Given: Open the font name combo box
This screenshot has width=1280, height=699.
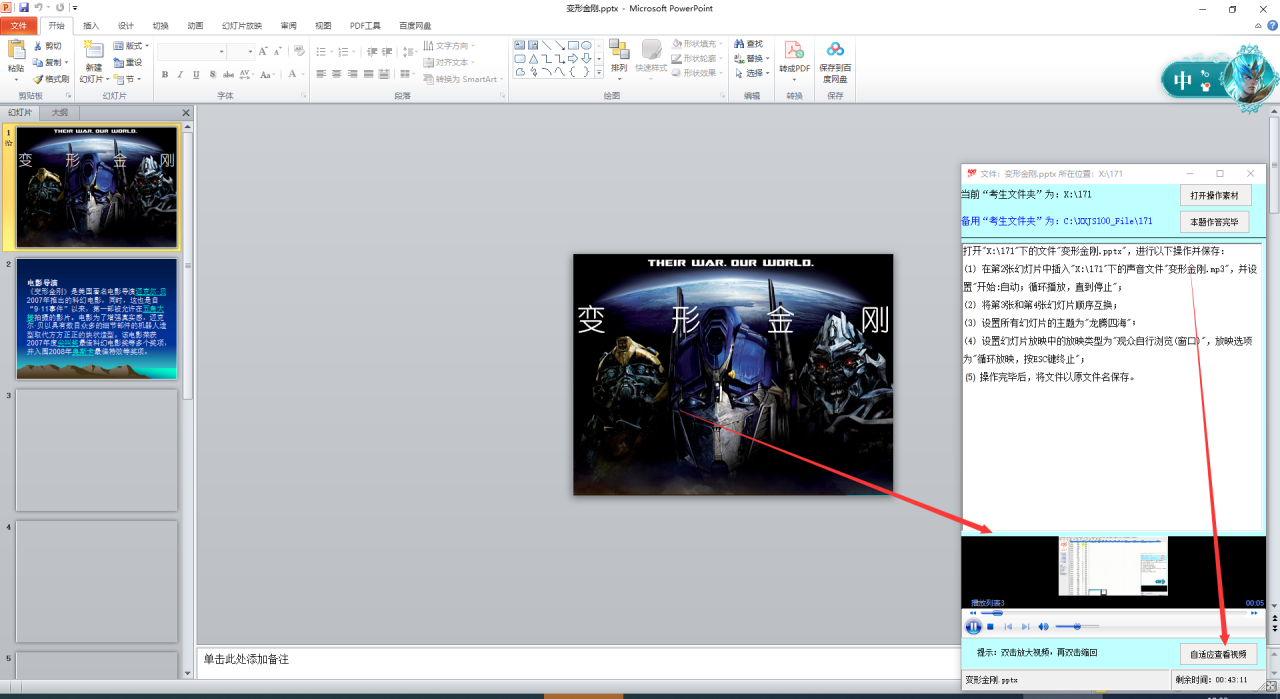Looking at the screenshot, I should click(192, 51).
